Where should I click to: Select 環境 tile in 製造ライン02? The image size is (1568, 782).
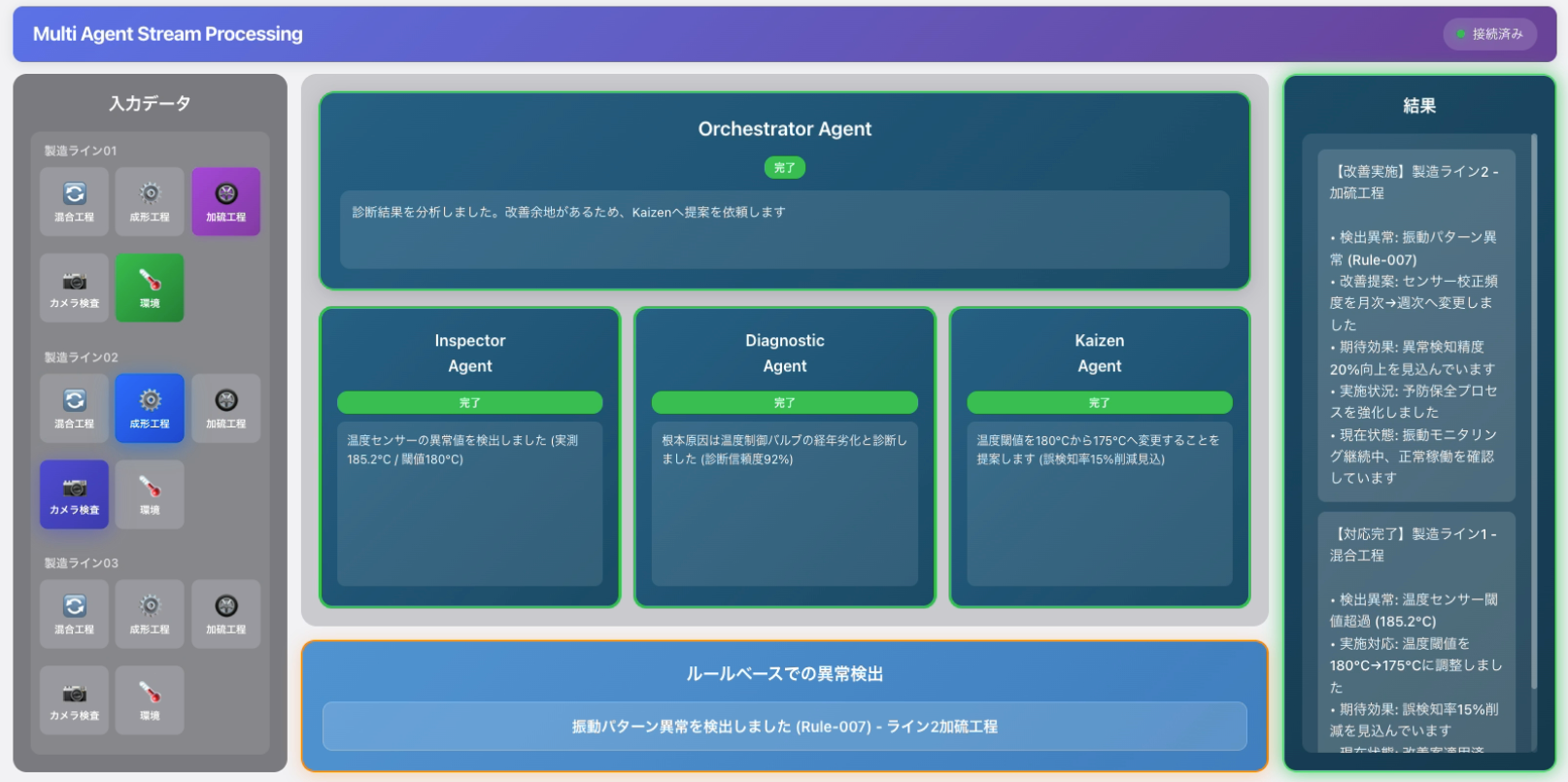tap(150, 494)
